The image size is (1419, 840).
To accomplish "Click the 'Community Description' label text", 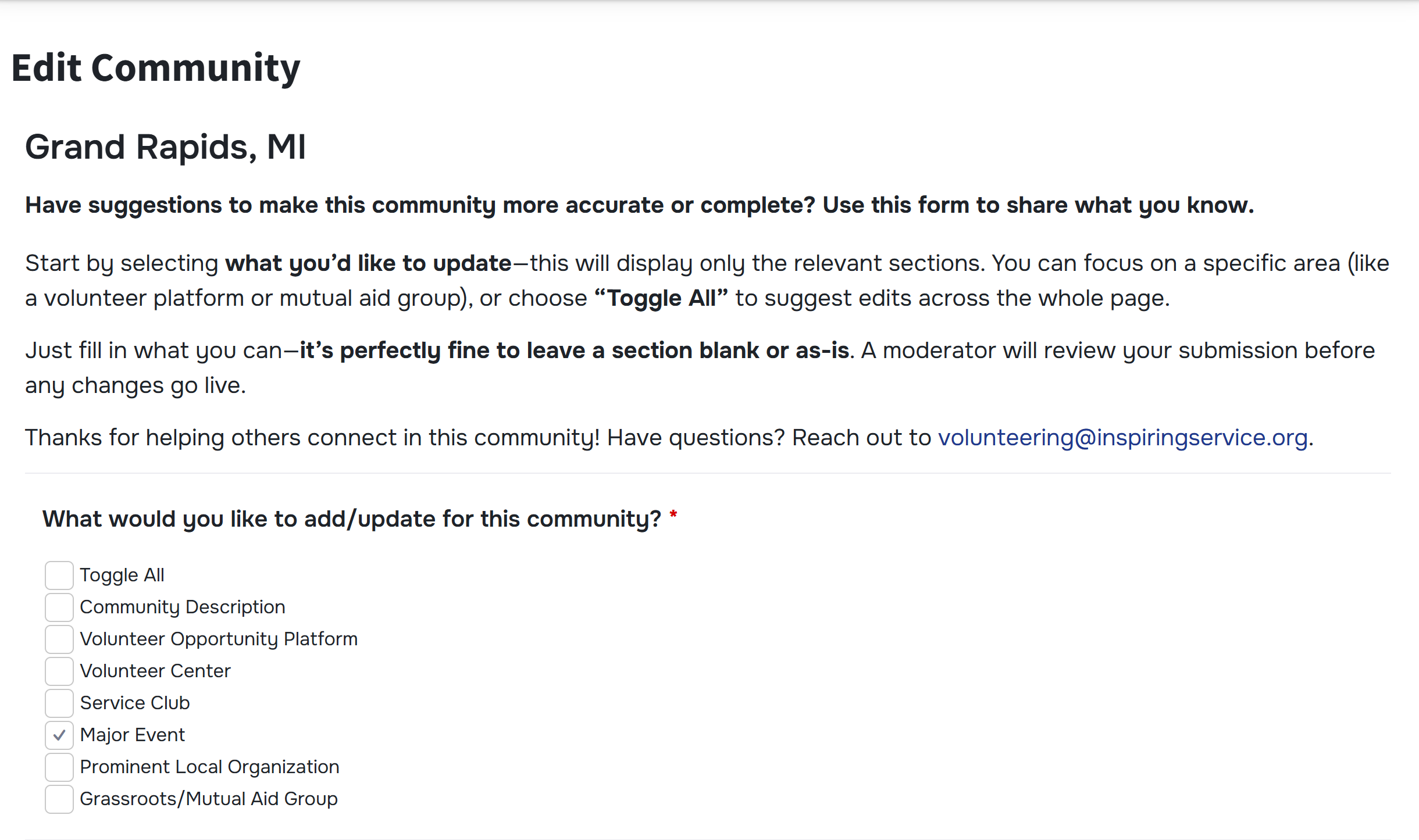I will coord(183,607).
